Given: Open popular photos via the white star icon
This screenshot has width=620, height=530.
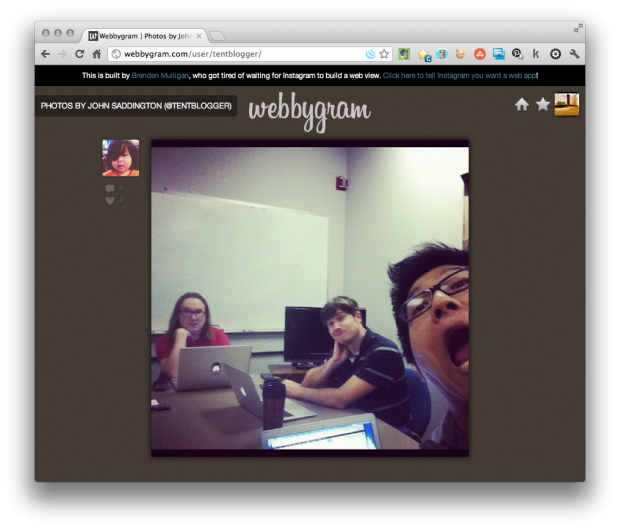Looking at the screenshot, I should tap(543, 104).
